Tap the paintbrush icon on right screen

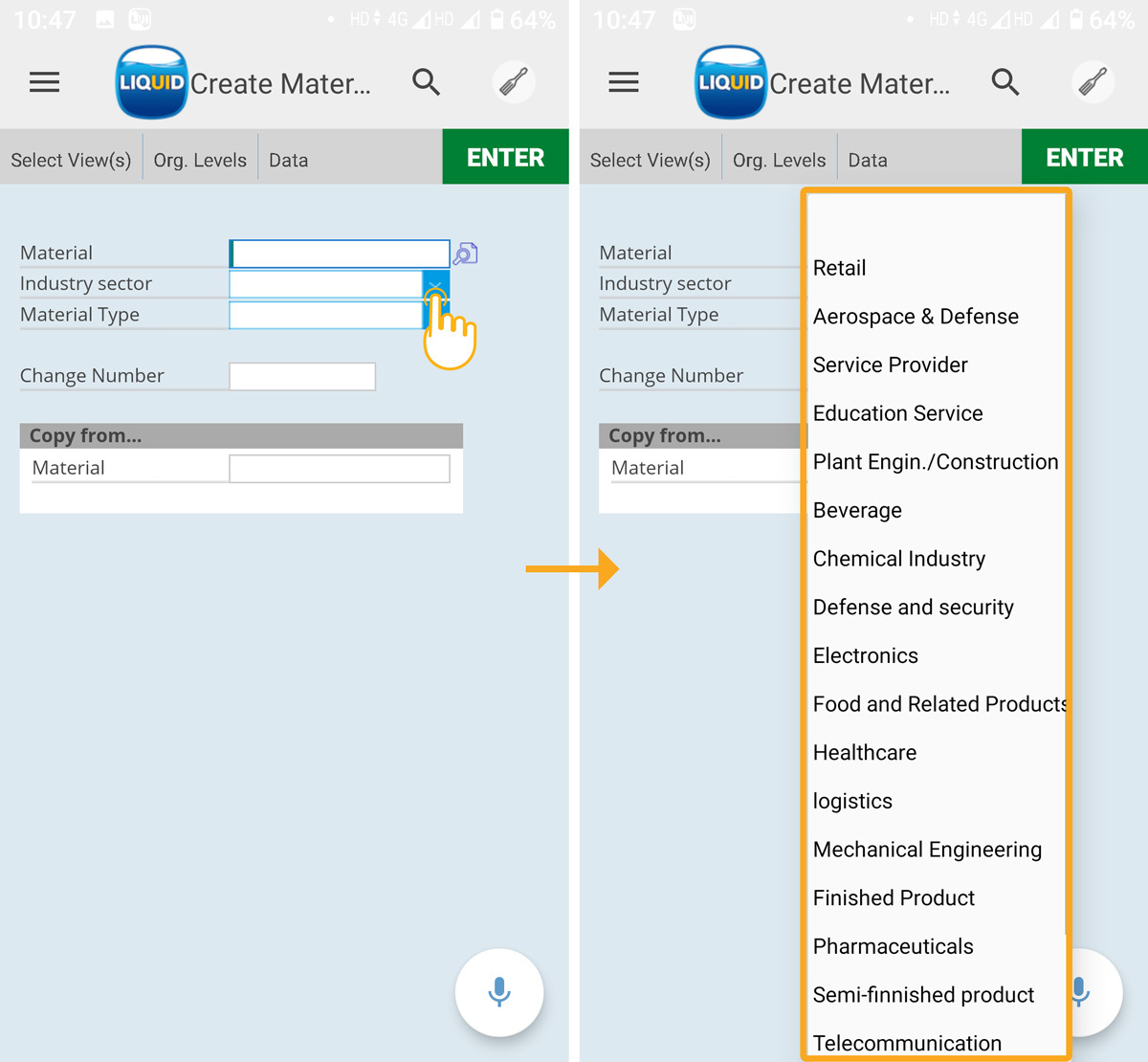1093,83
